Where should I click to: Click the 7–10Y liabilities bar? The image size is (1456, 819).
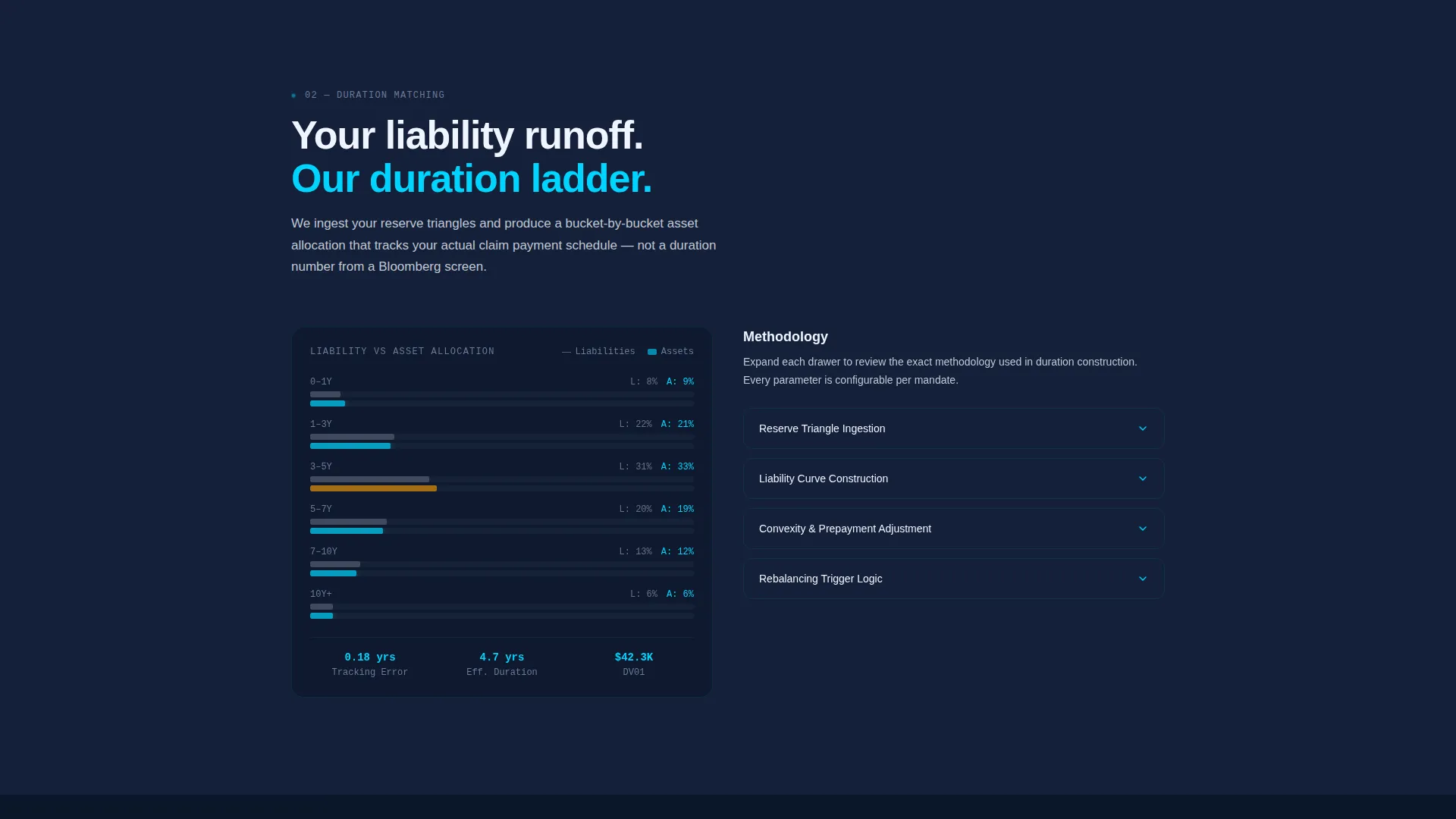point(335,564)
